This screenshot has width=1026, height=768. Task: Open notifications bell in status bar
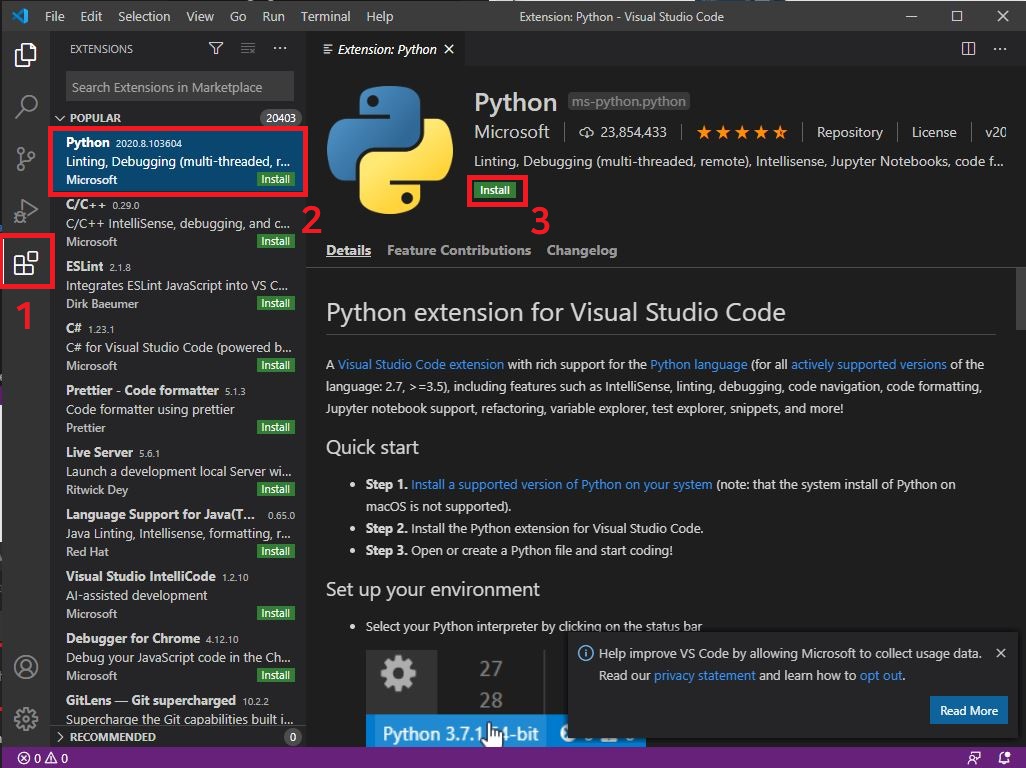tap(1004, 758)
